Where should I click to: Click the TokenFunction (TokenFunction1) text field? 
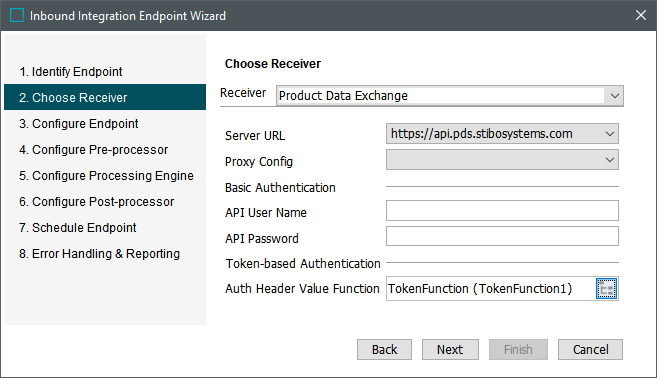tap(490, 289)
